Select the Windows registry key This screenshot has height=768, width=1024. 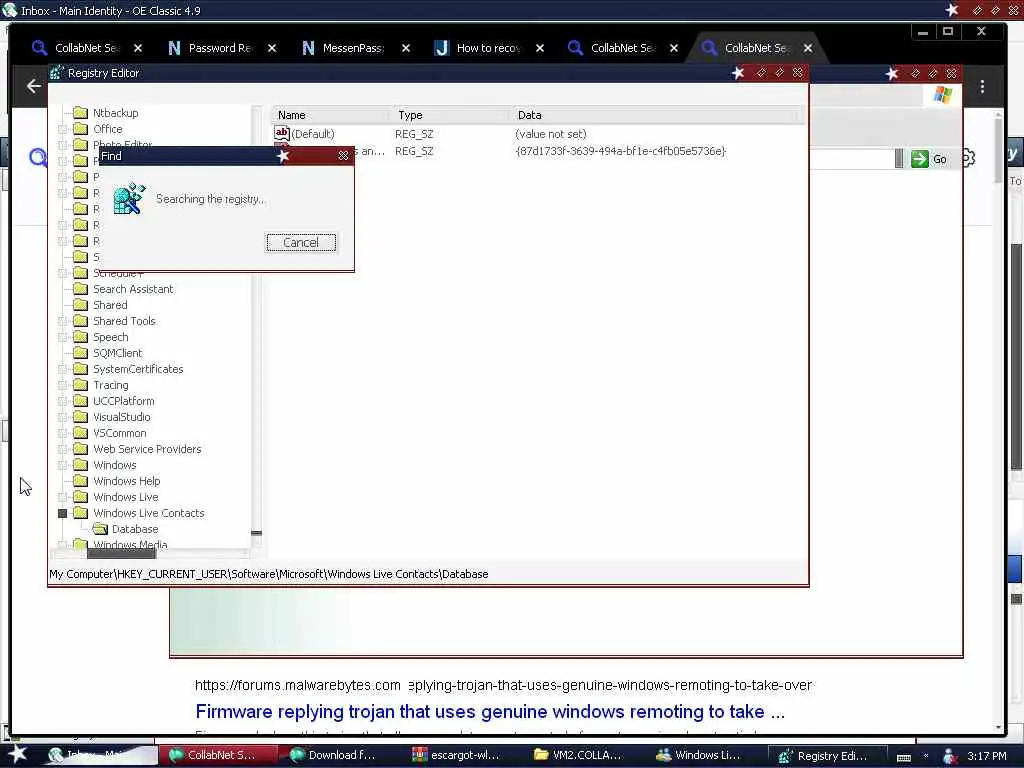[115, 465]
